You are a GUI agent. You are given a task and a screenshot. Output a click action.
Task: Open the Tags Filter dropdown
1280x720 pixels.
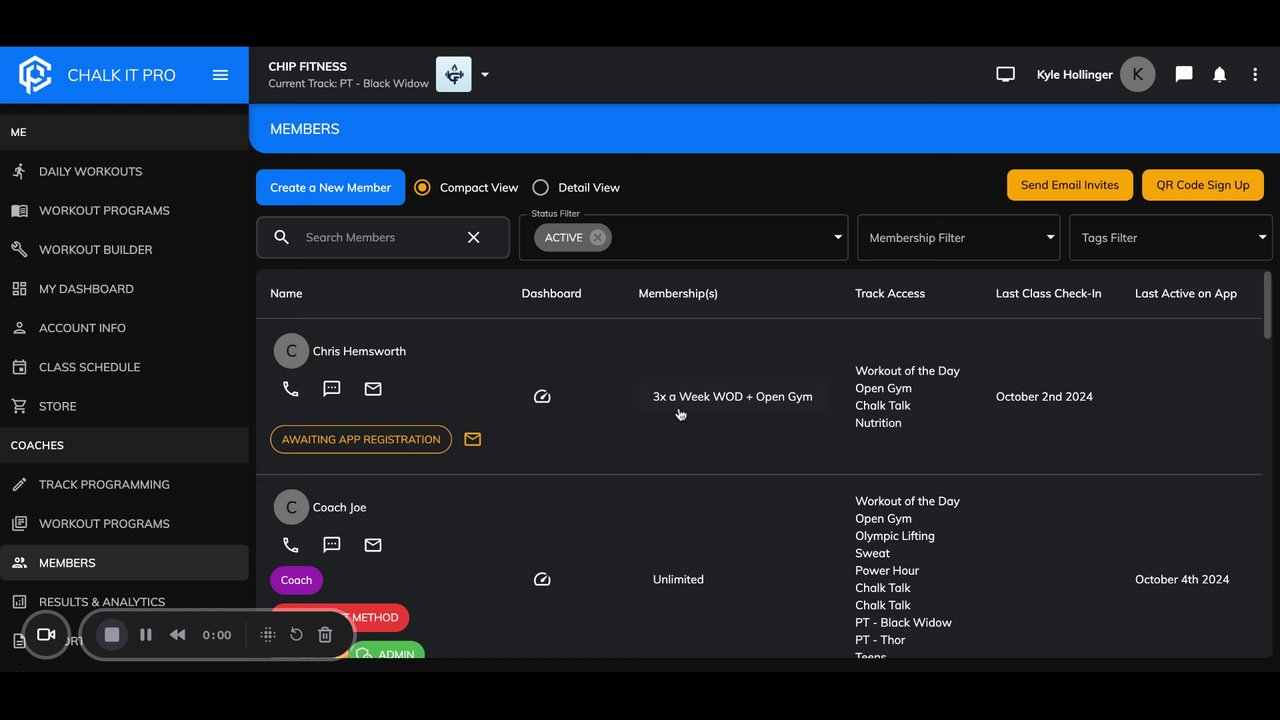[x=1170, y=238]
